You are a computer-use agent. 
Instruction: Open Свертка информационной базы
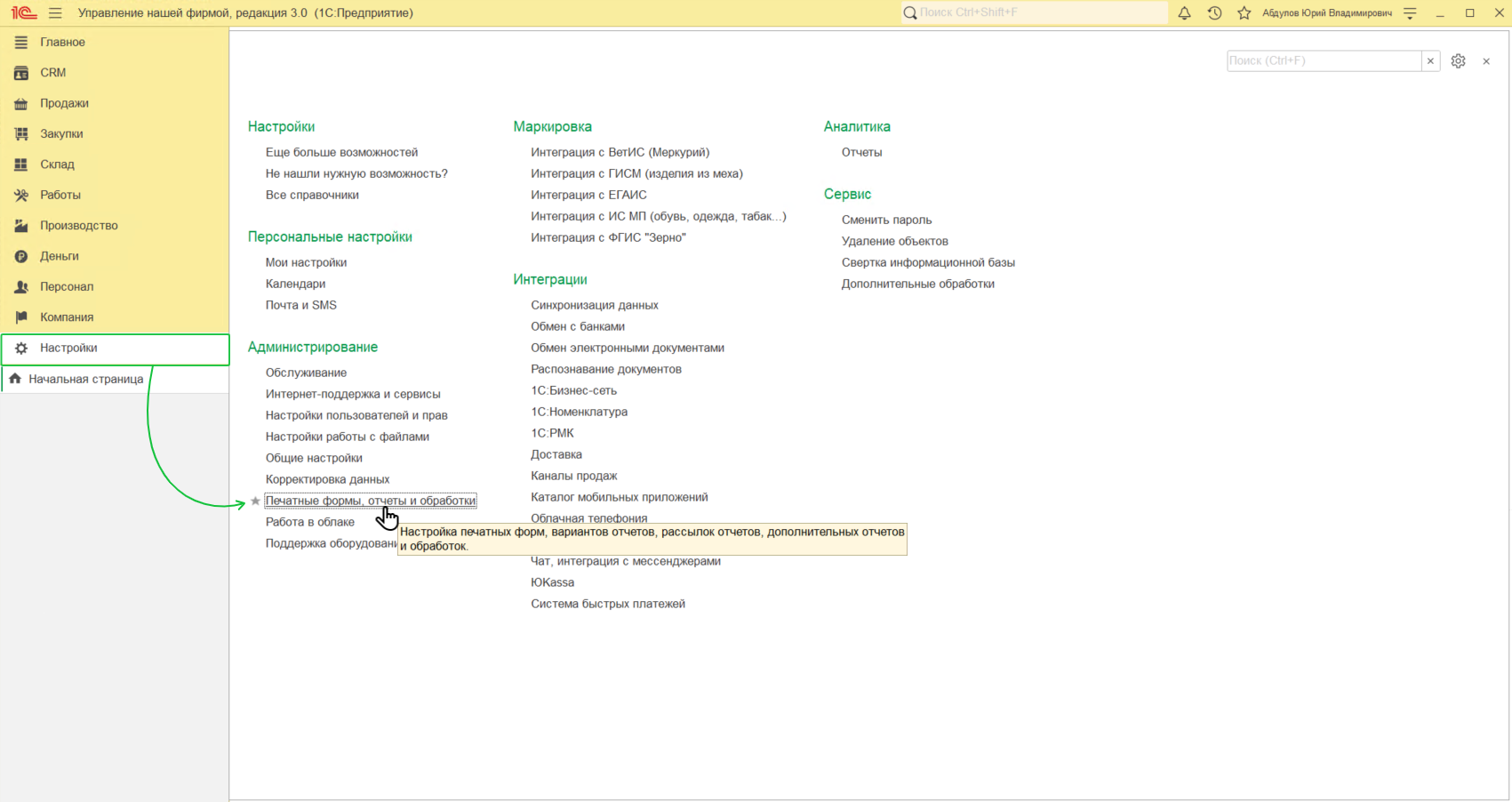[928, 262]
